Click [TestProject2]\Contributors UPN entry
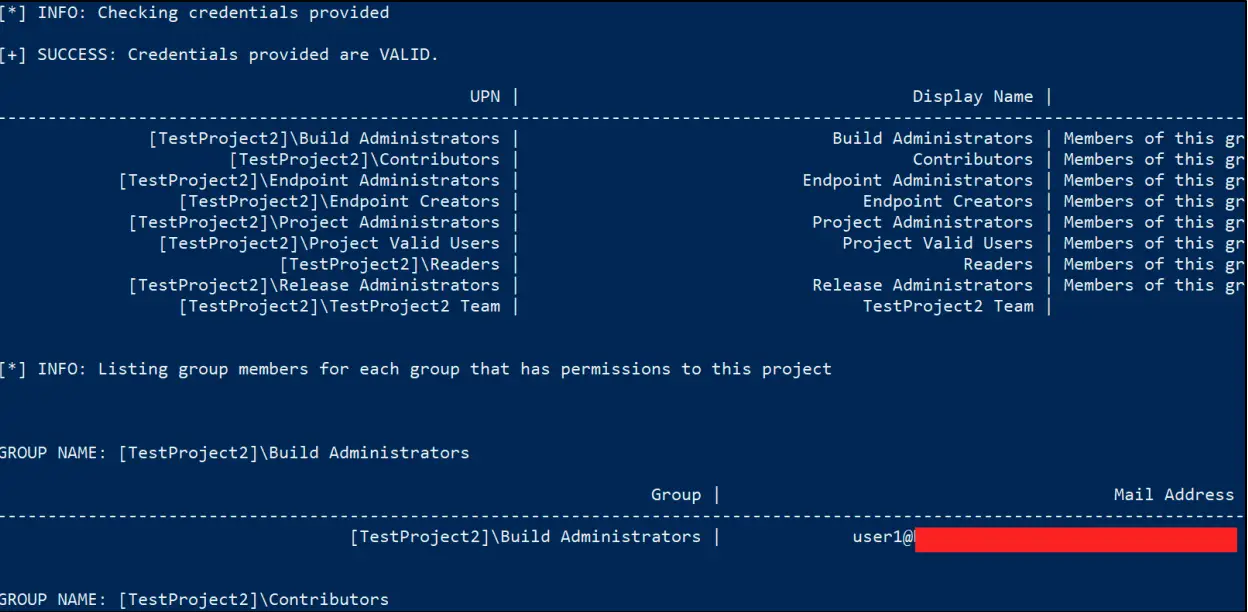This screenshot has width=1248, height=612. coord(365,159)
